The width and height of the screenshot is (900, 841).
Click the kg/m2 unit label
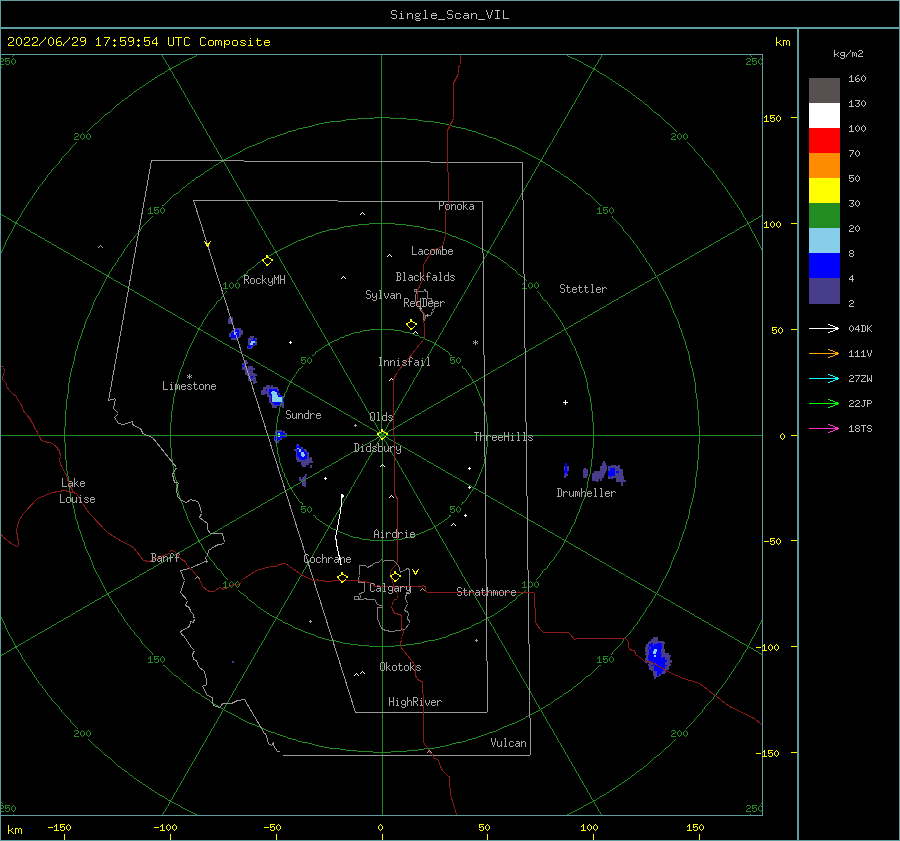[x=848, y=54]
